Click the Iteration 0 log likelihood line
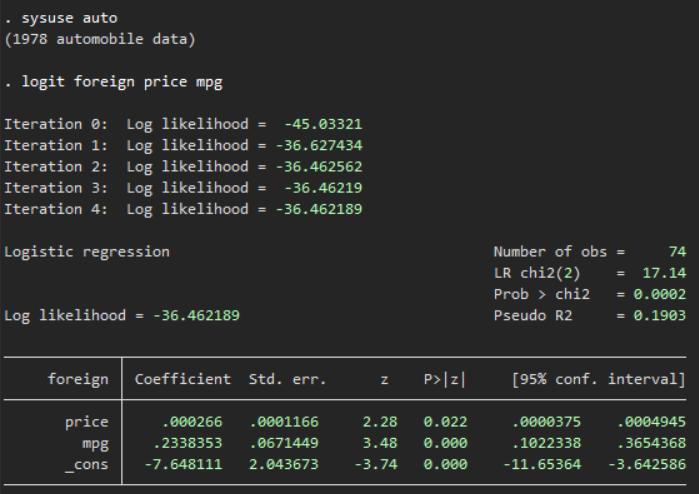 183,124
